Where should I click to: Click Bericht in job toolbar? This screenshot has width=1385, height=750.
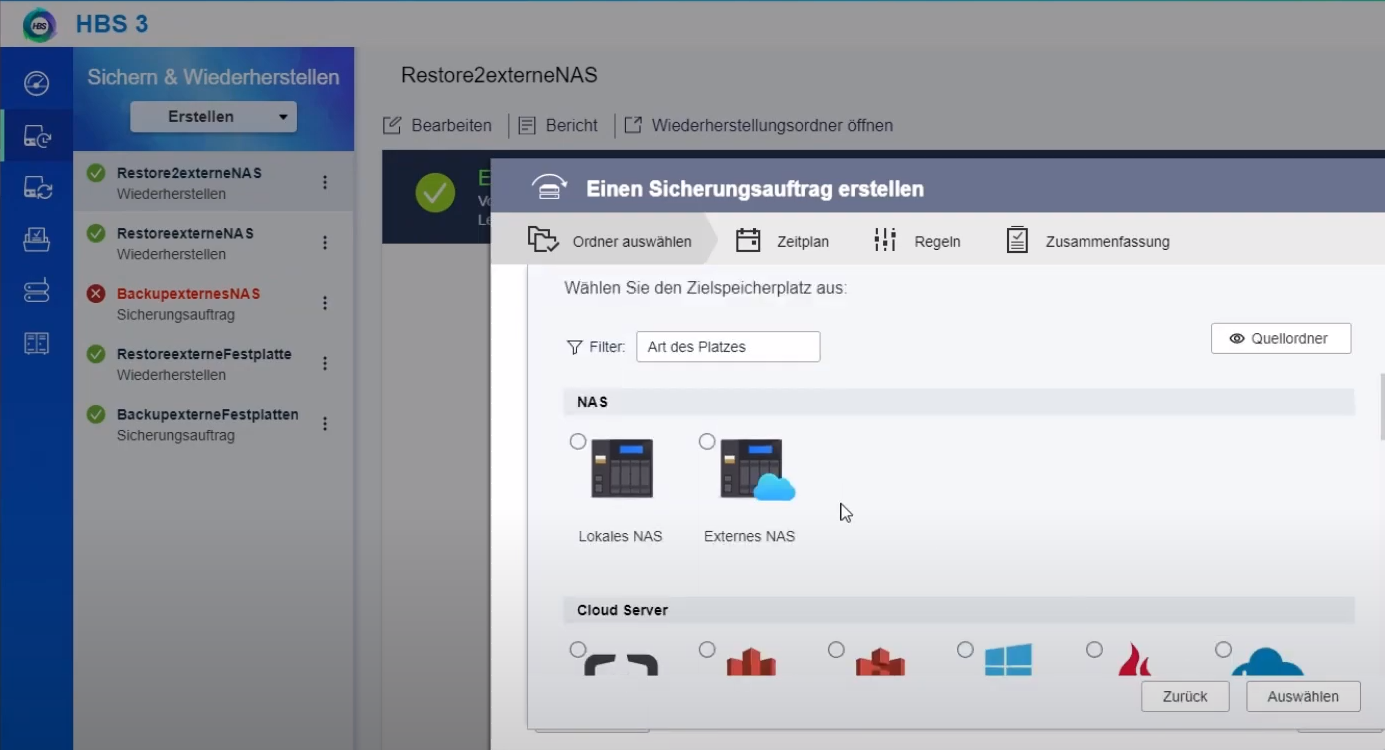pyautogui.click(x=558, y=126)
